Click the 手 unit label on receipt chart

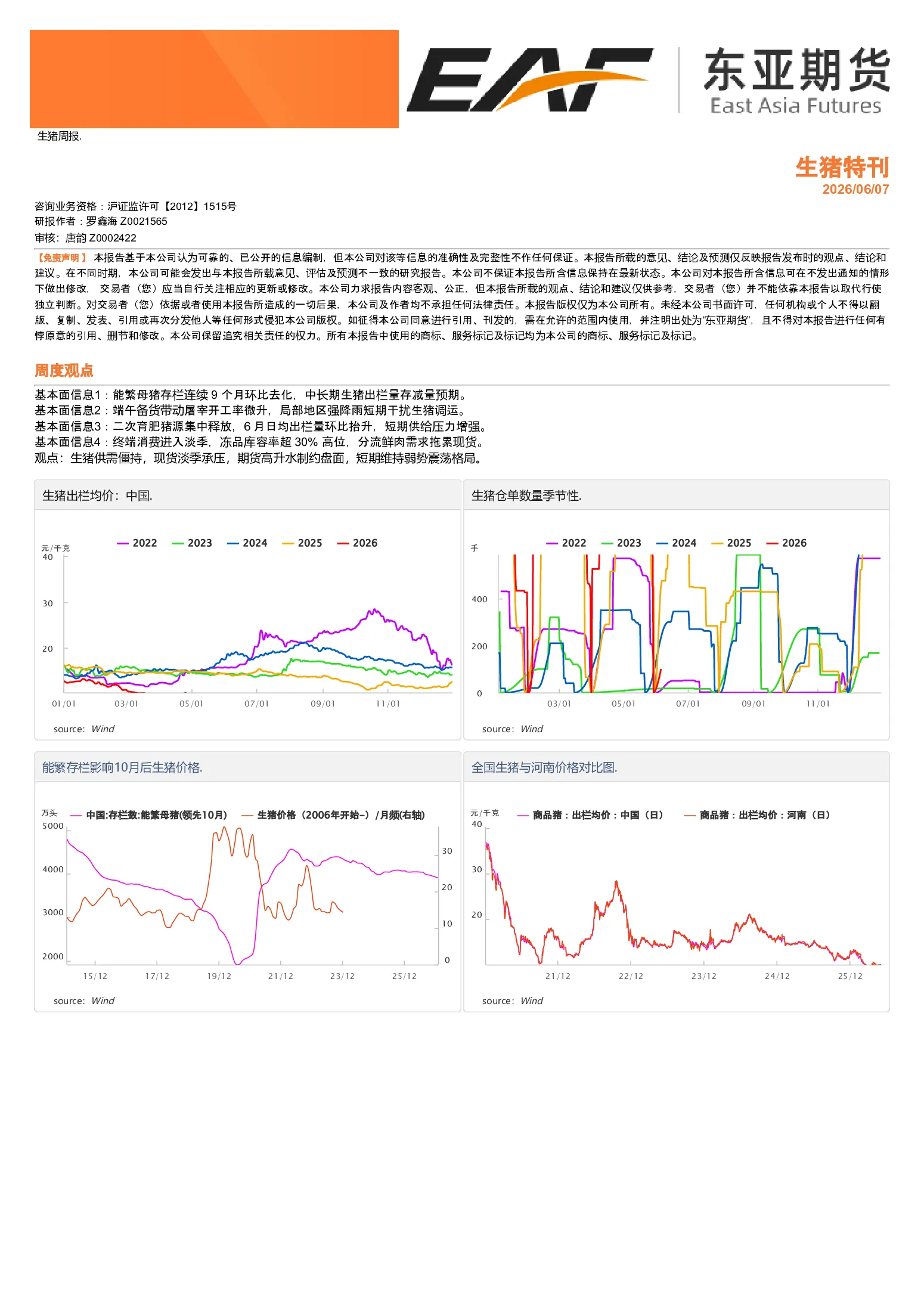coord(475,548)
